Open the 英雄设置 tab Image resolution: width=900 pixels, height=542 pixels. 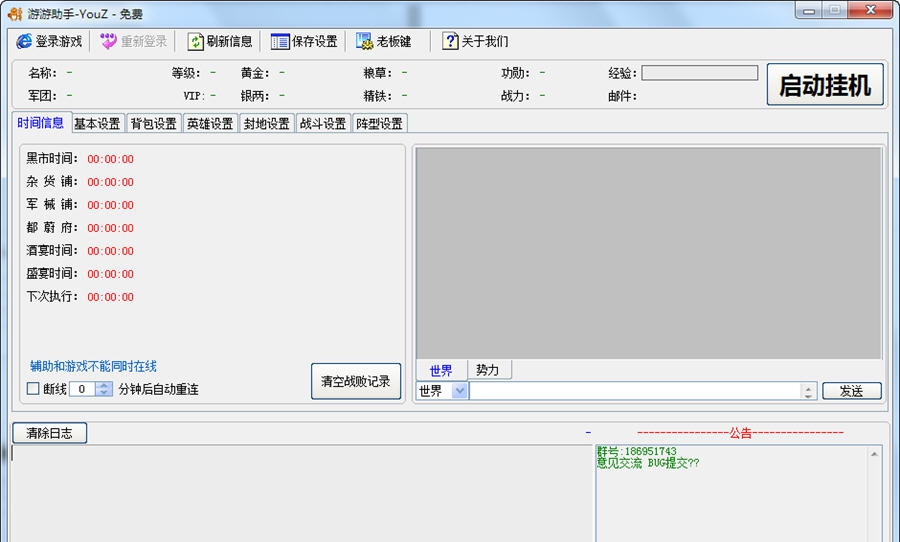click(x=210, y=123)
